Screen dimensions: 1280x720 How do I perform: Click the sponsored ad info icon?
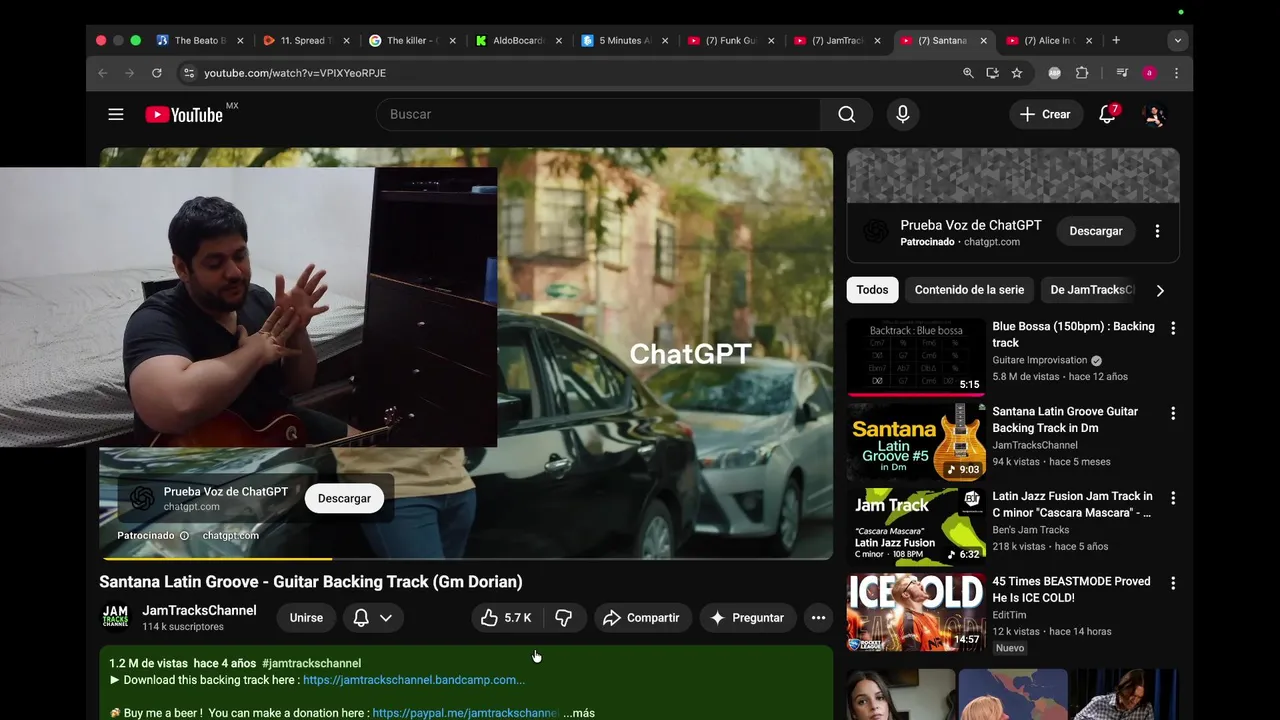184,536
